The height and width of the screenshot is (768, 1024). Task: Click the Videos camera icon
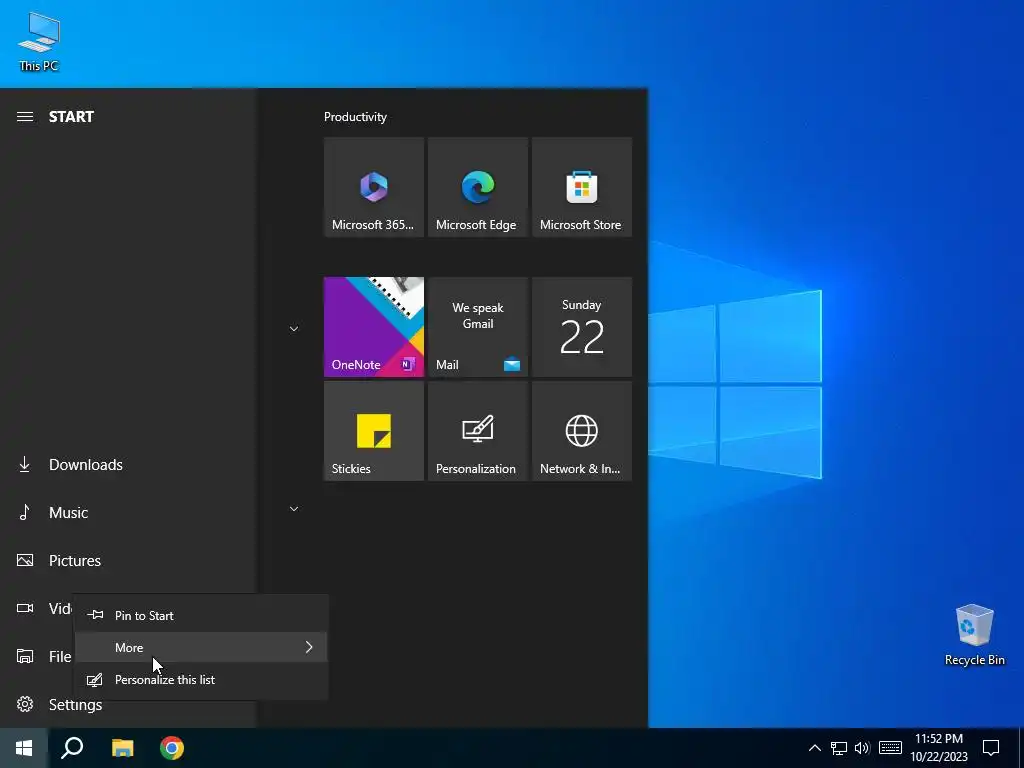(x=25, y=608)
